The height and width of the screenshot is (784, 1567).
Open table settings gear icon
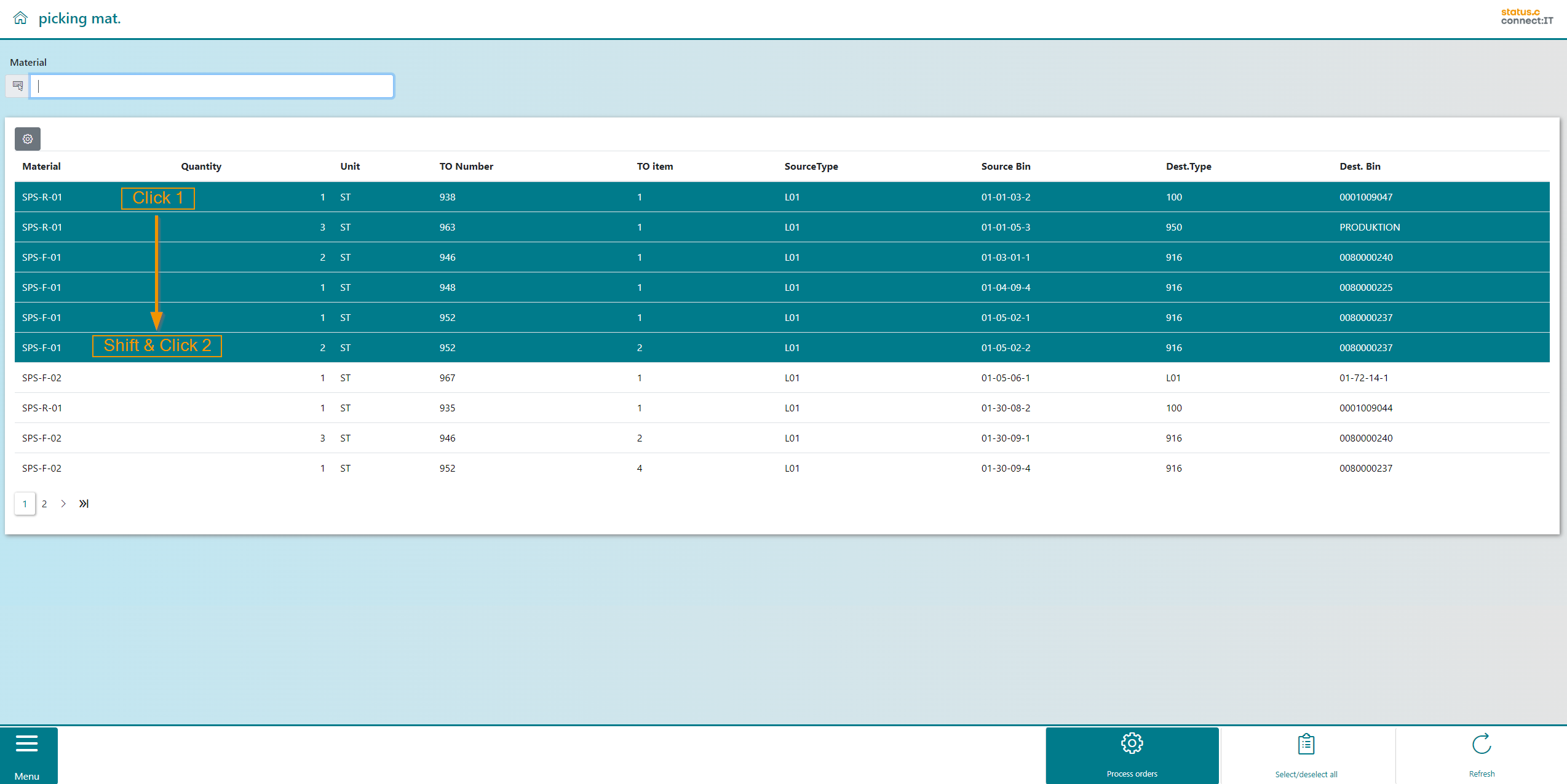28,139
